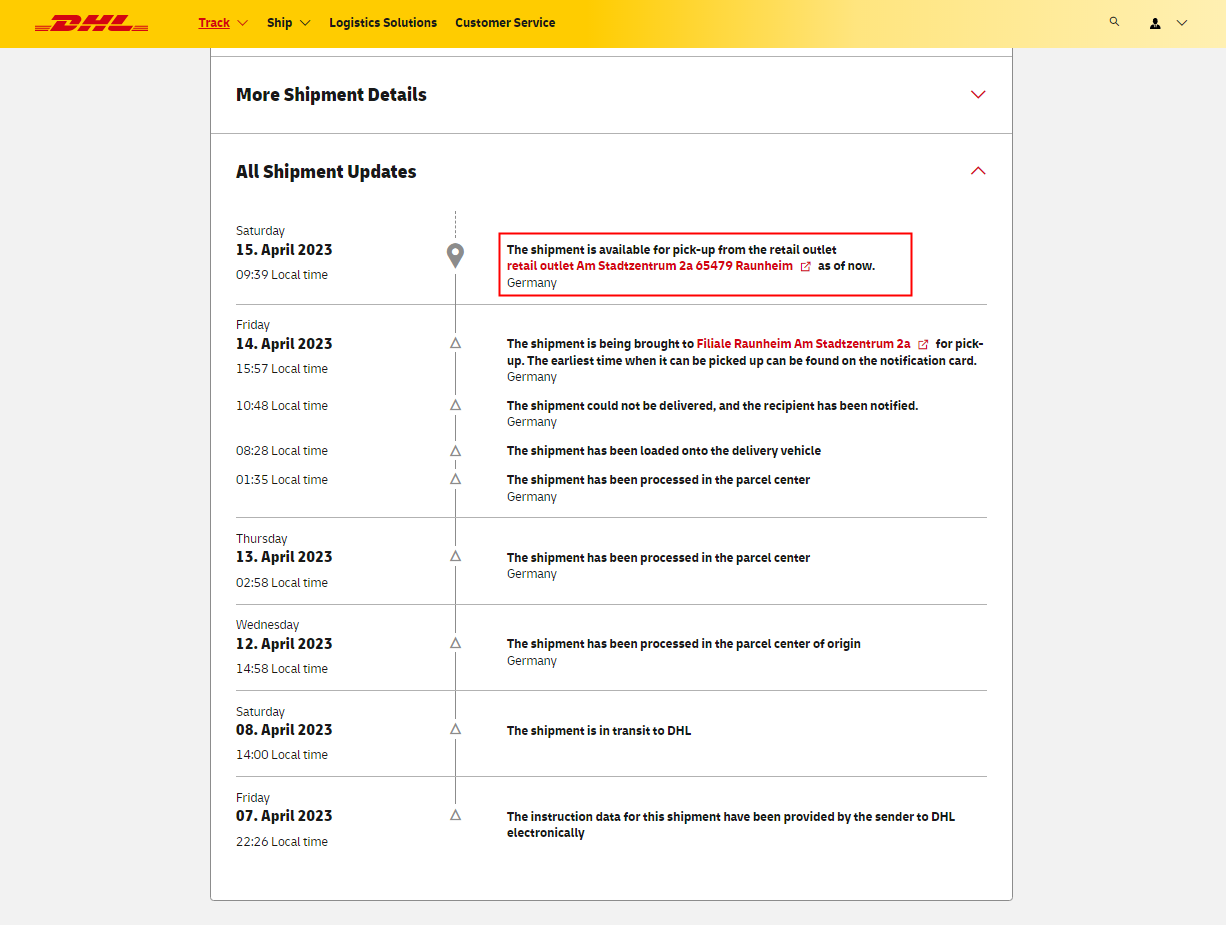Click the map pin location marker
This screenshot has width=1228, height=925.
coord(455,255)
